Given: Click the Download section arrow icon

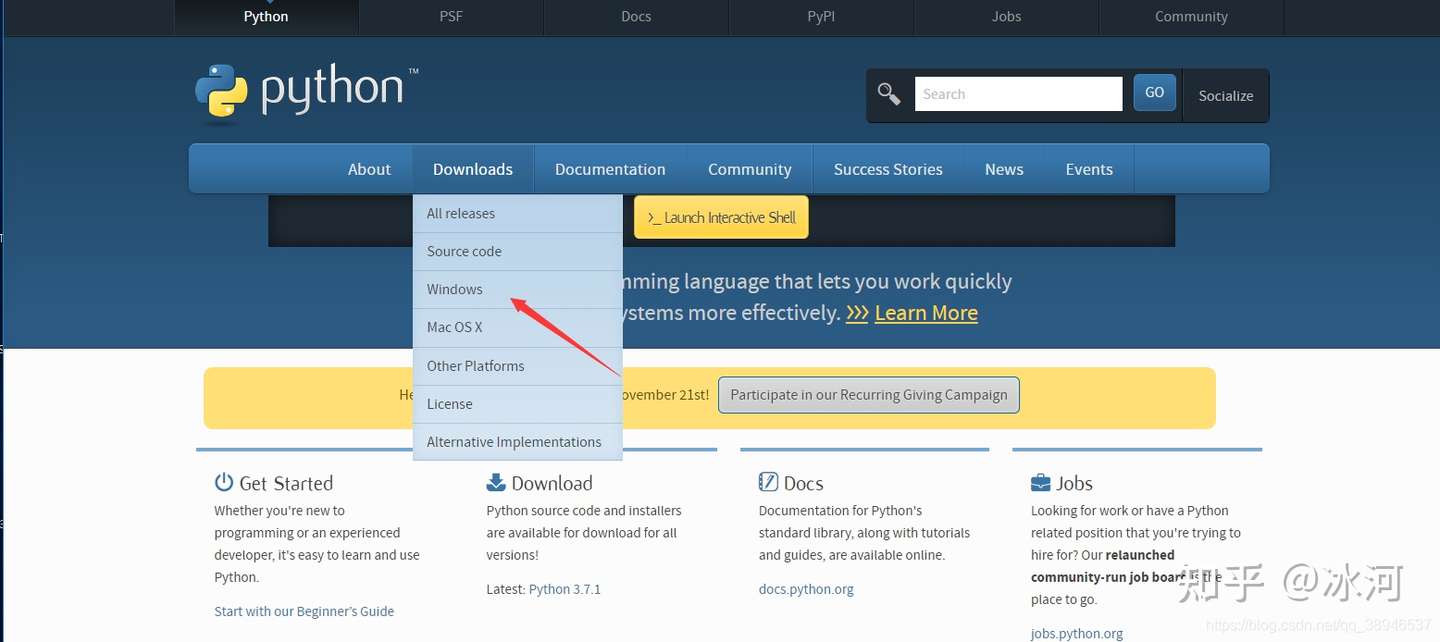Looking at the screenshot, I should [x=496, y=482].
